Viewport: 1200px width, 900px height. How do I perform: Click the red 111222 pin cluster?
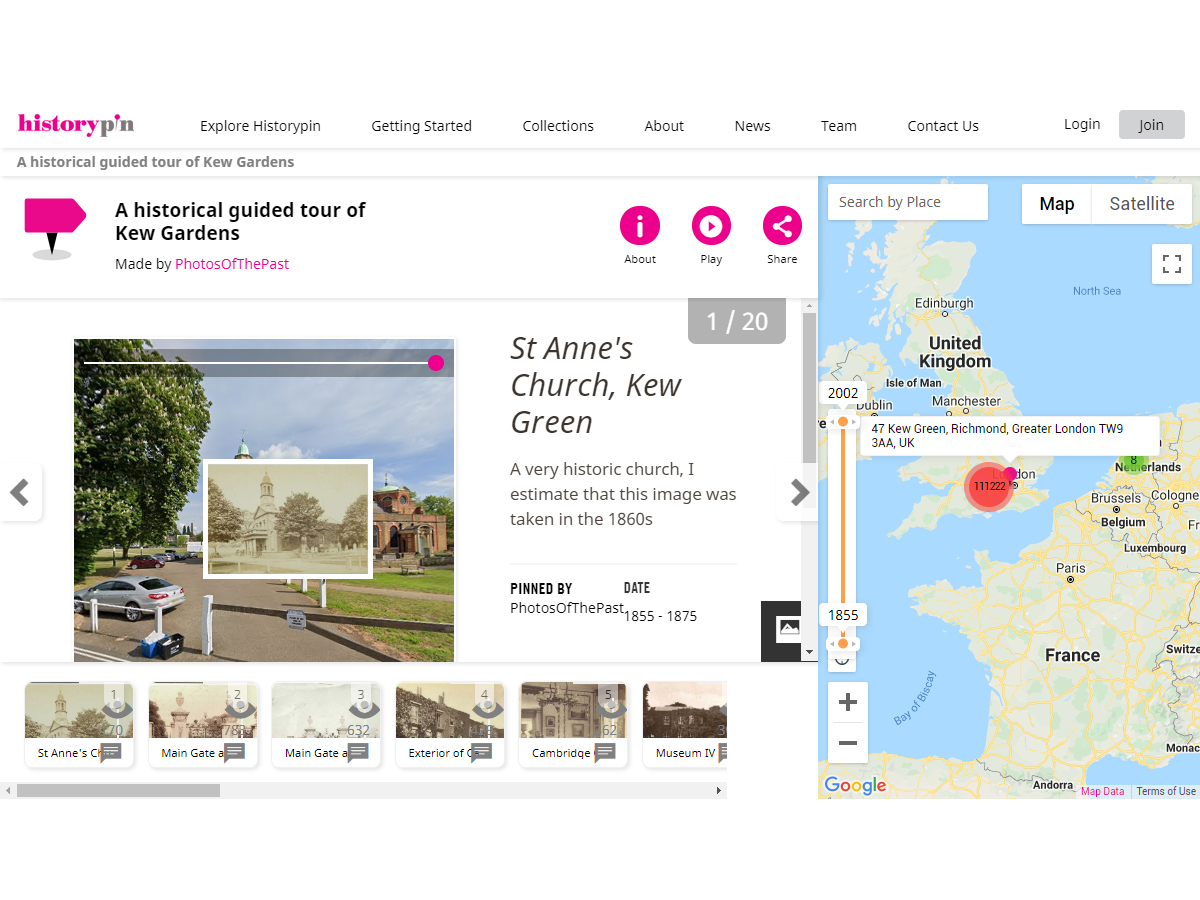(988, 486)
